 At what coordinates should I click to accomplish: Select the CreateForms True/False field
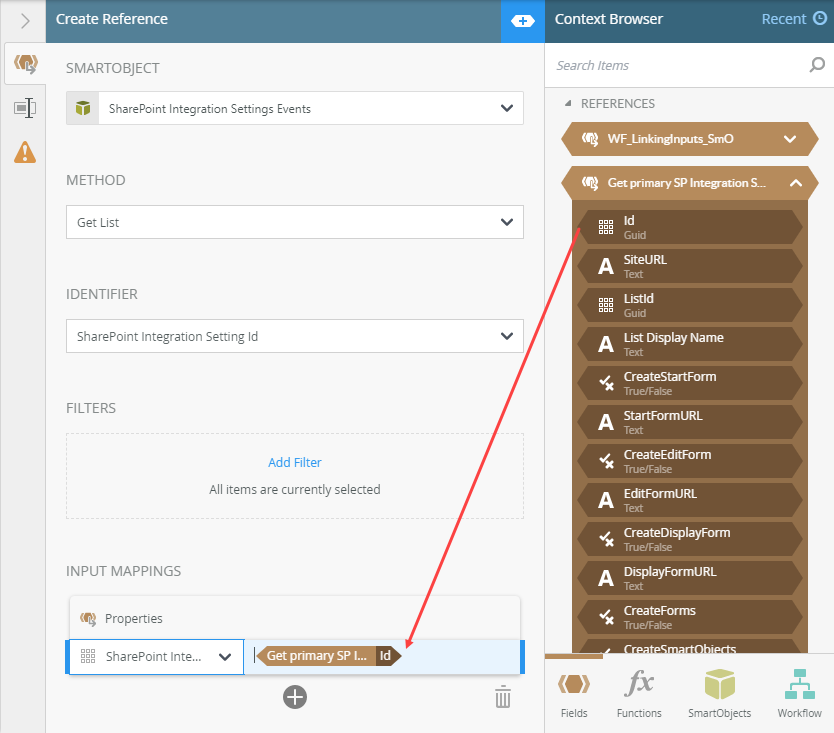(x=690, y=617)
